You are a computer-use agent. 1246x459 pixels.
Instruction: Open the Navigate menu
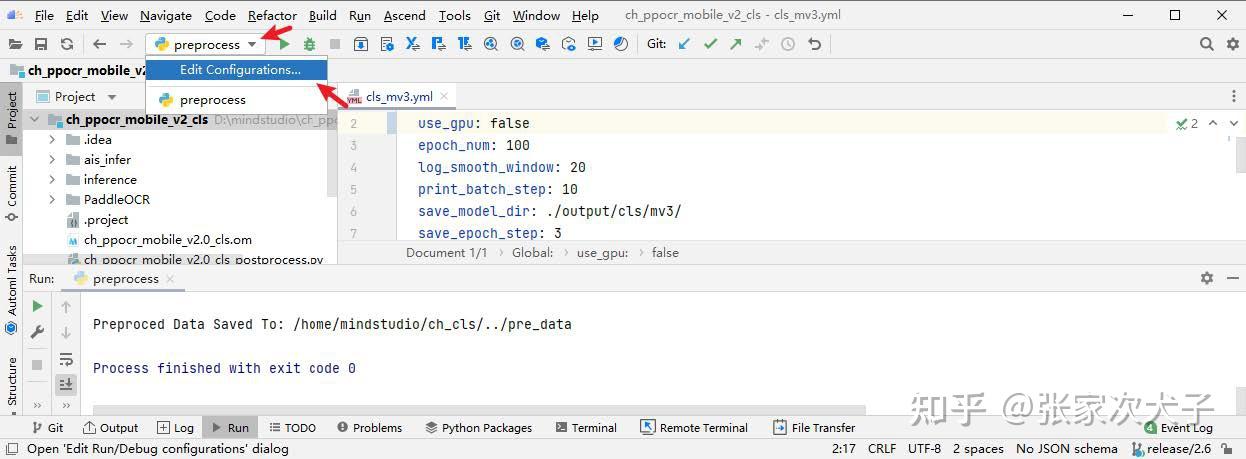click(x=166, y=15)
